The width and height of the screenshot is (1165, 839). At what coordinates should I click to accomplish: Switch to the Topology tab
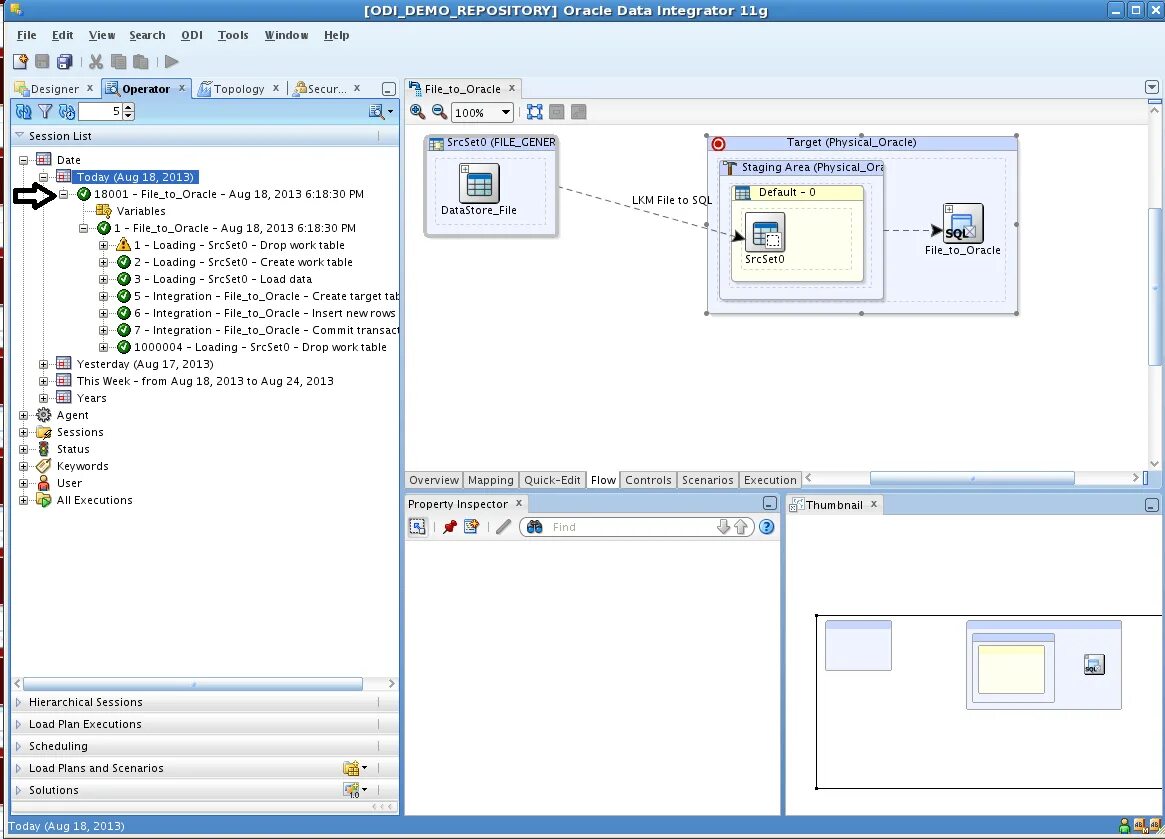point(238,88)
